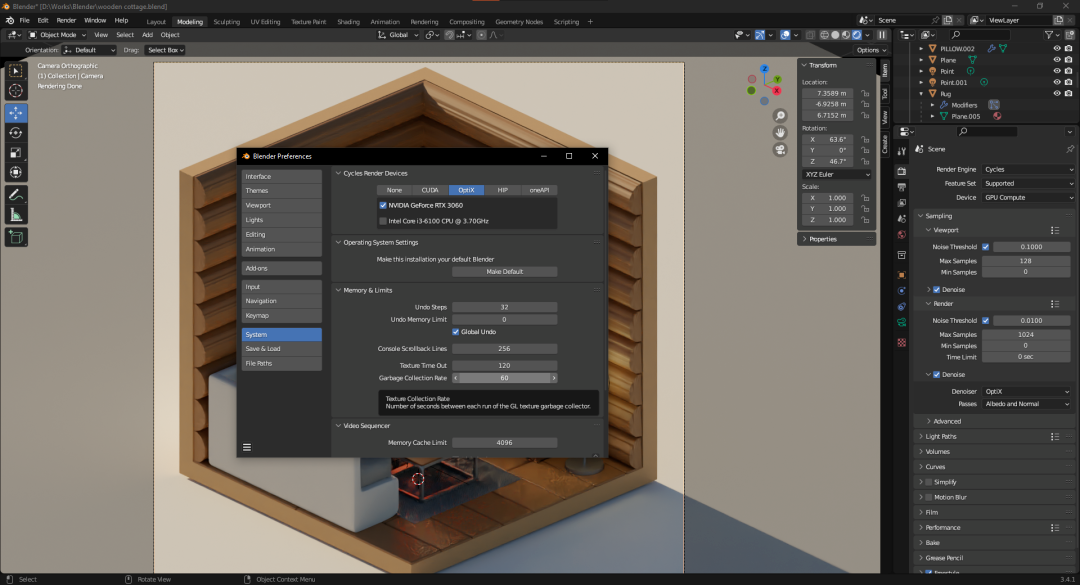Viewport: 1080px width, 585px height.
Task: Switch to the Shading workspace tab
Action: (x=349, y=21)
